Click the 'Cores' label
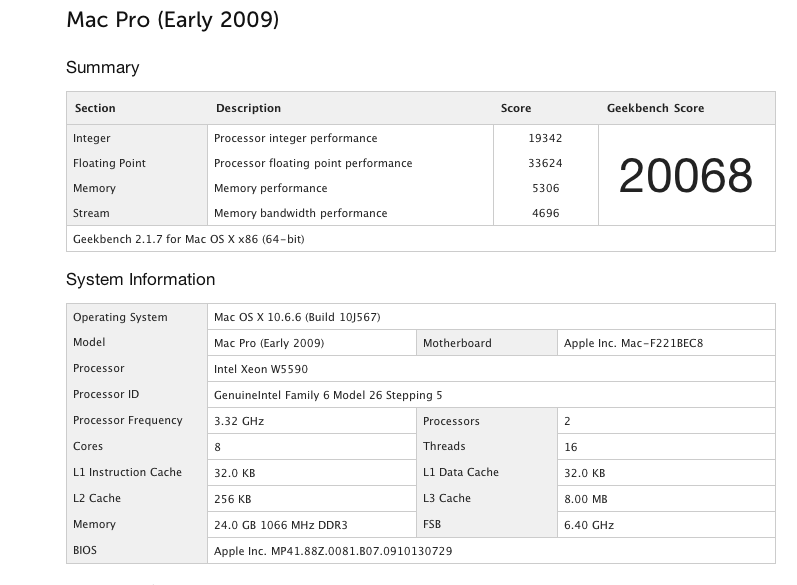 tap(88, 446)
